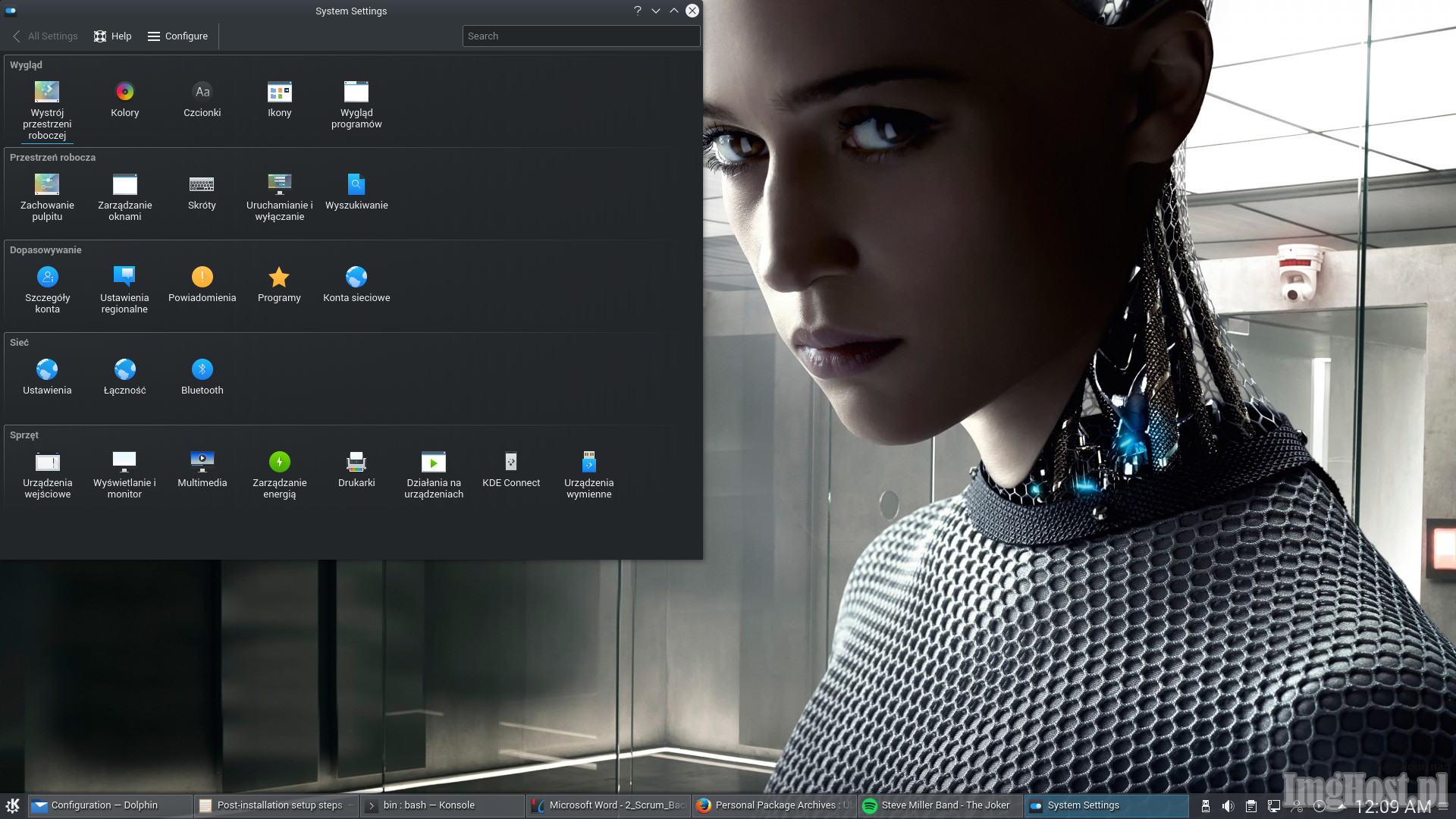Open Zarządzanie energią power settings
Image resolution: width=1456 pixels, height=819 pixels.
point(279,475)
